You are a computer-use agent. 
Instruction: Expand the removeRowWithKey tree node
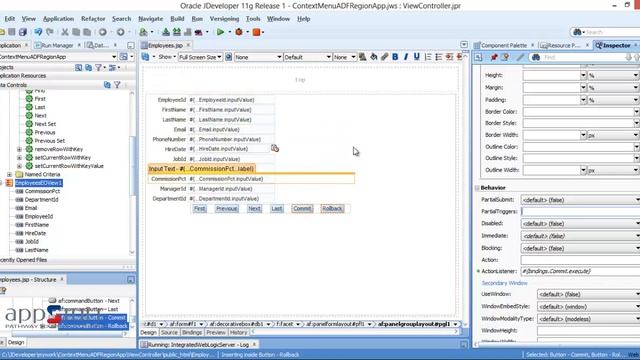tap(19, 149)
